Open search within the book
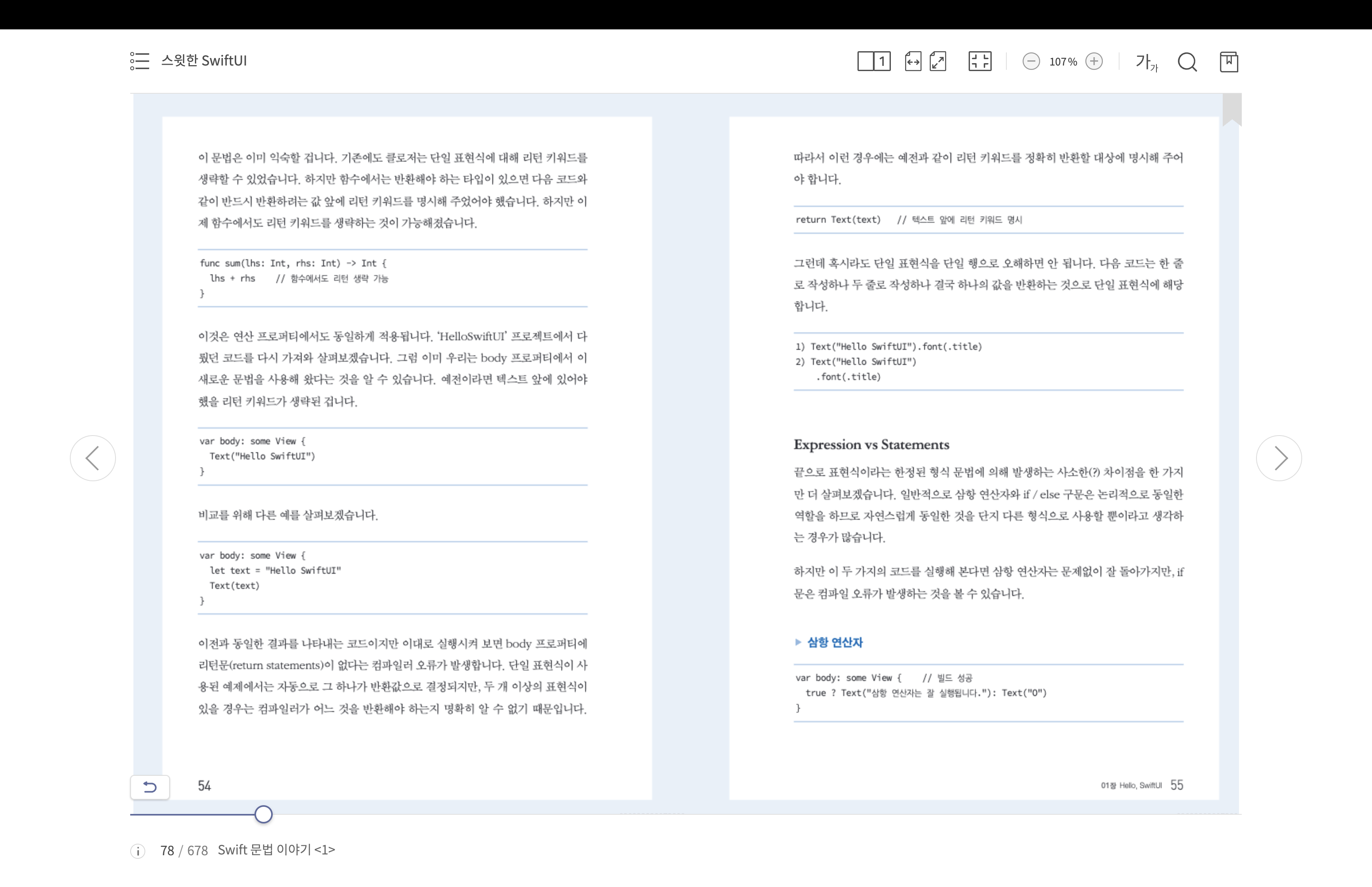This screenshot has height=887, width=1372. click(x=1187, y=62)
